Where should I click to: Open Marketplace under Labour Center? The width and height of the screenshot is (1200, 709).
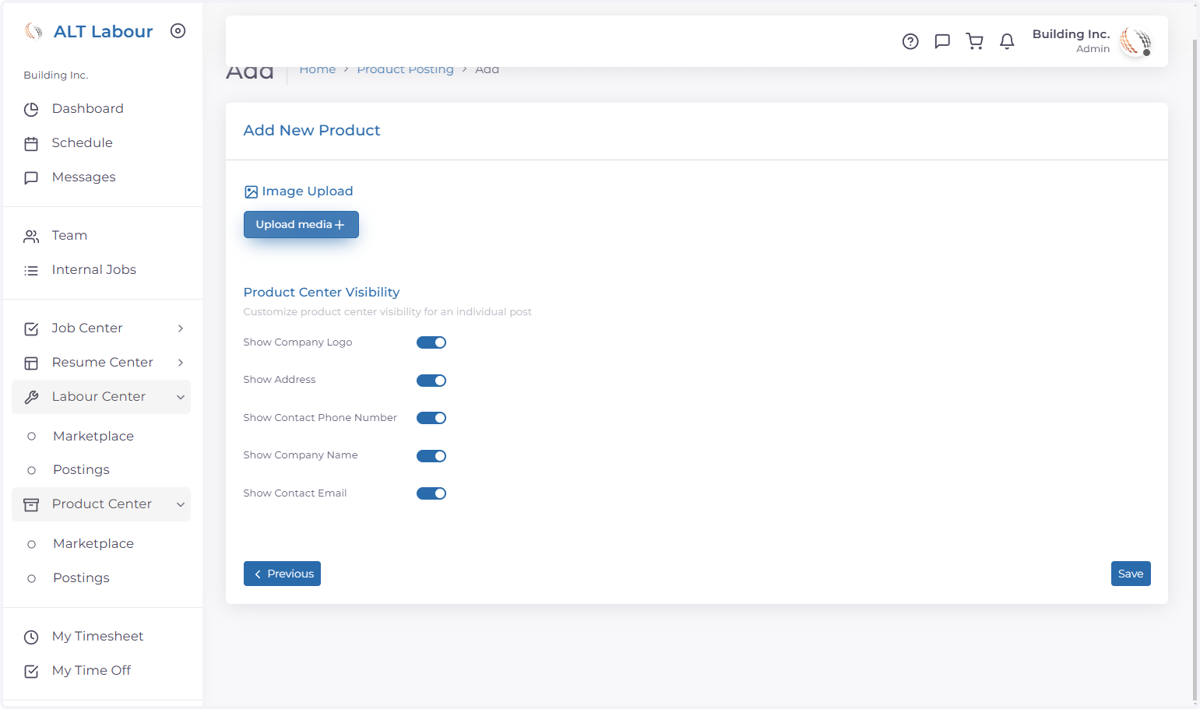(x=93, y=436)
